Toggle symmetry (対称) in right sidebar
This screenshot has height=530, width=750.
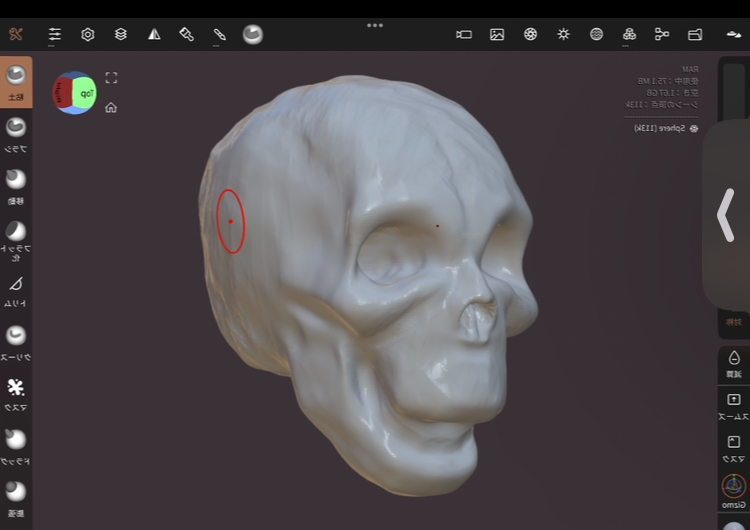pyautogui.click(x=734, y=322)
